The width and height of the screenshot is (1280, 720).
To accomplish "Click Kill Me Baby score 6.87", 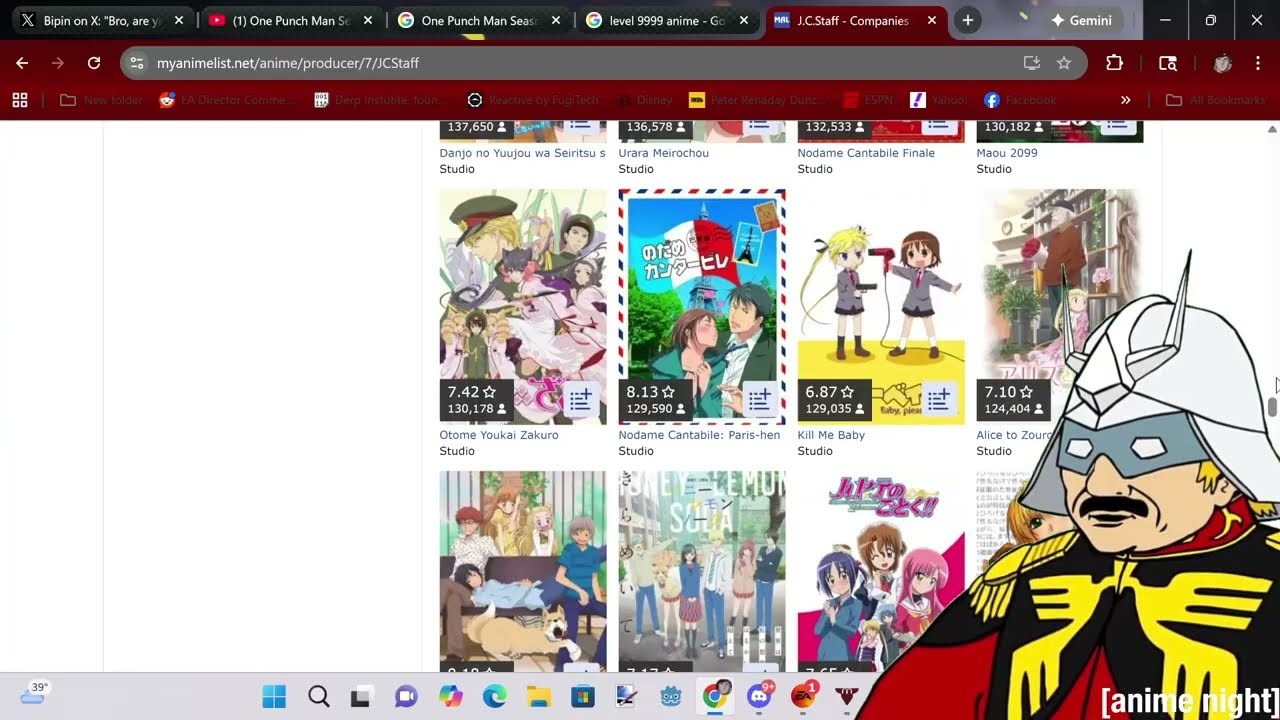I will tap(830, 392).
